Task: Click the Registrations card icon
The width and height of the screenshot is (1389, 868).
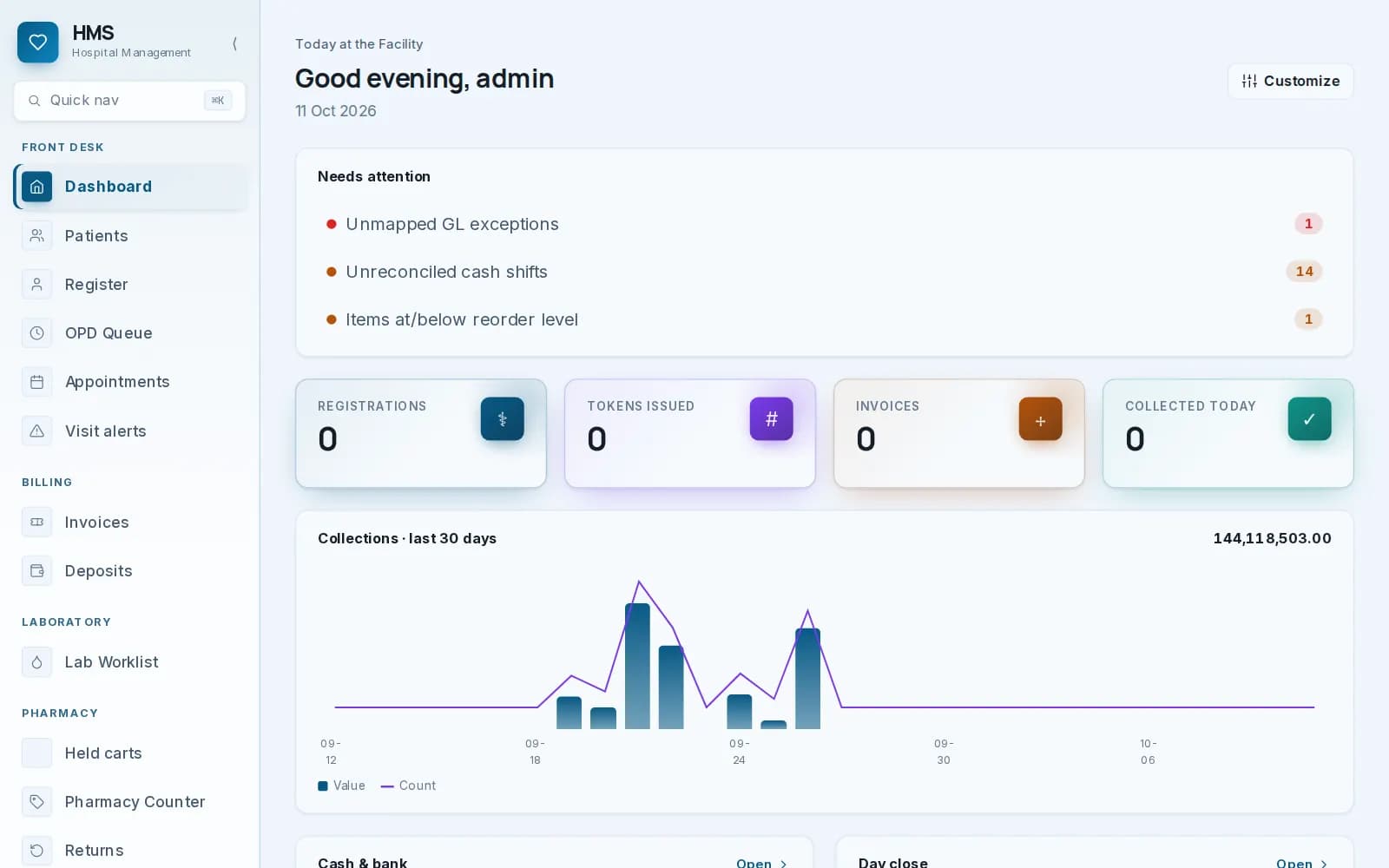Action: coord(502,418)
